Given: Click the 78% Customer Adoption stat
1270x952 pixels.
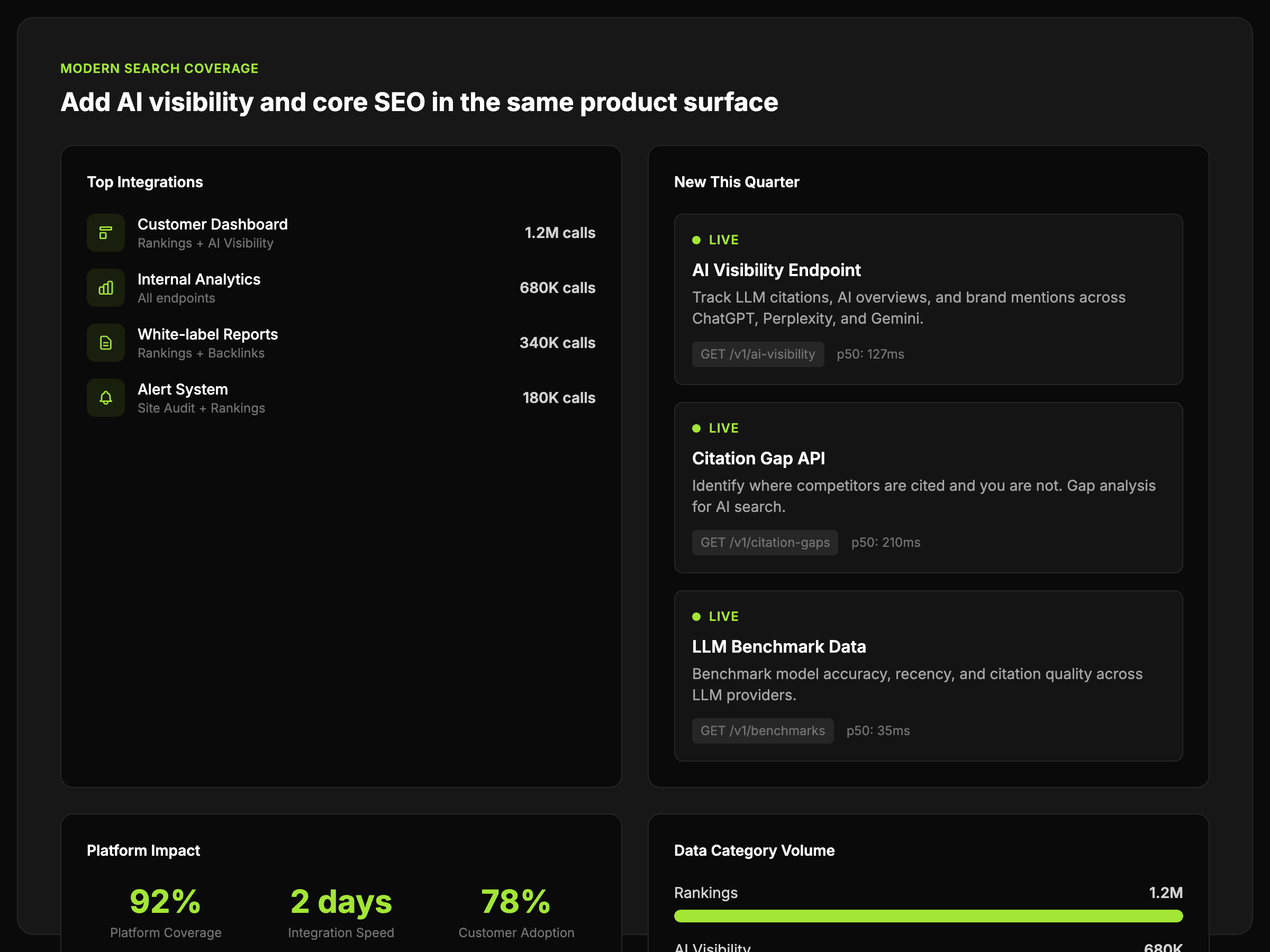Looking at the screenshot, I should coord(515,902).
